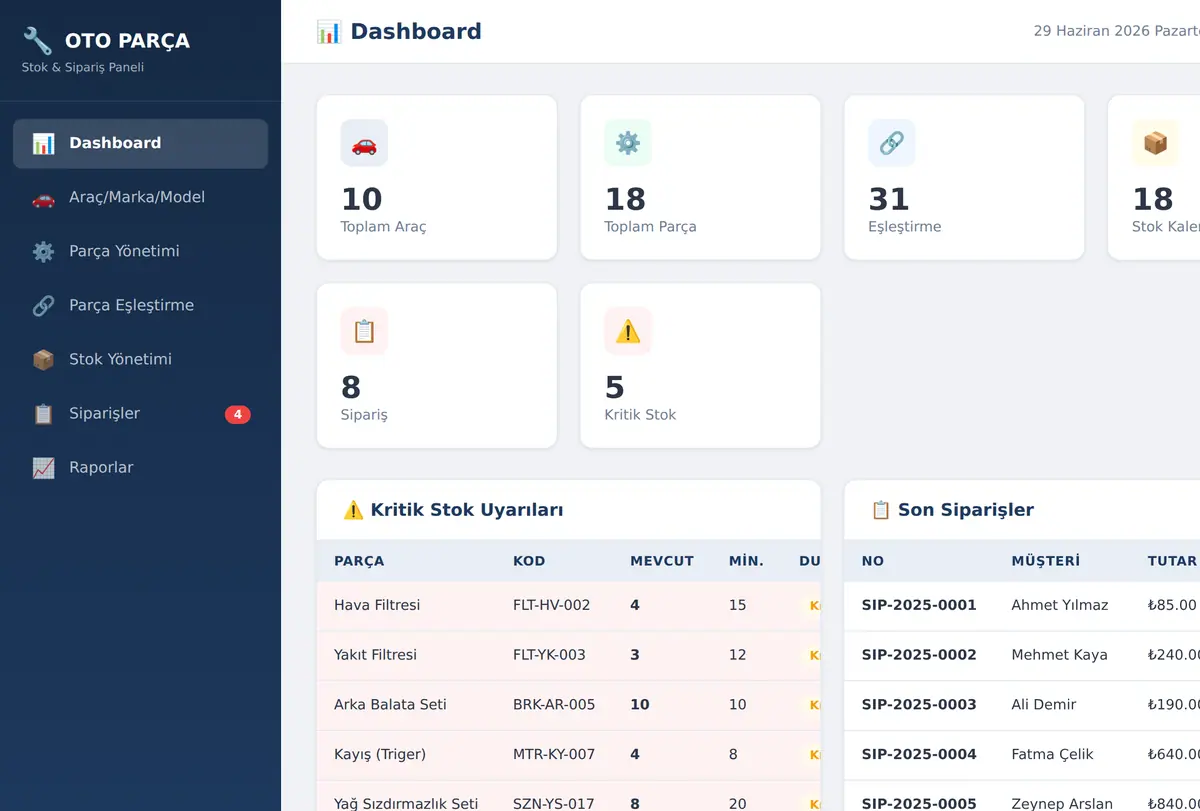Click the Eşleştirme count of 31
Image resolution: width=1200 pixels, height=811 pixels.
[889, 199]
